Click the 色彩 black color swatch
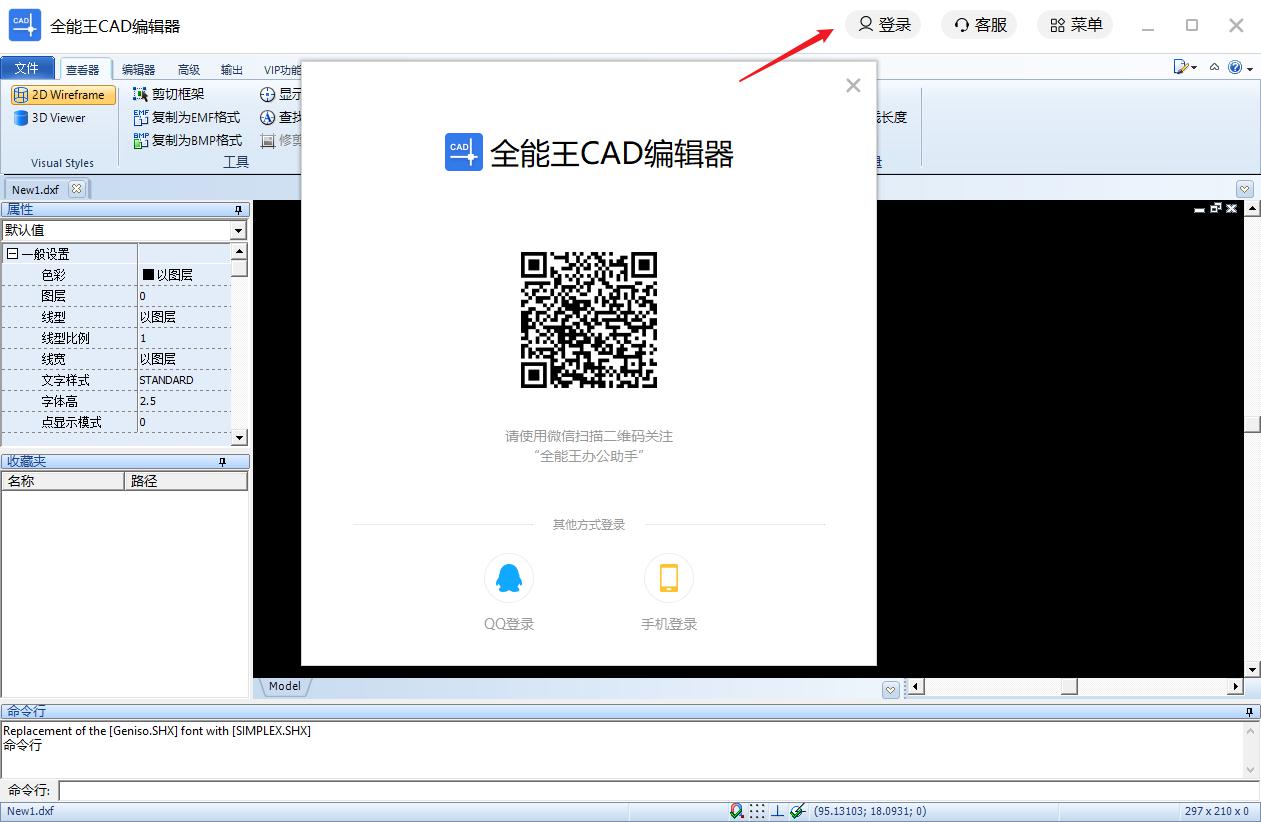Image resolution: width=1261 pixels, height=822 pixels. [148, 274]
